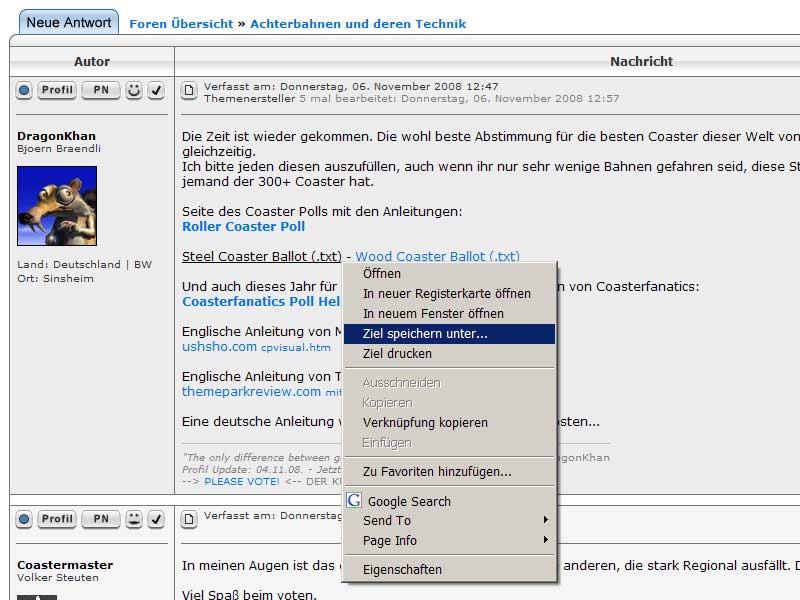Click the post page icon beside DragonKhan's post date

coord(189,91)
